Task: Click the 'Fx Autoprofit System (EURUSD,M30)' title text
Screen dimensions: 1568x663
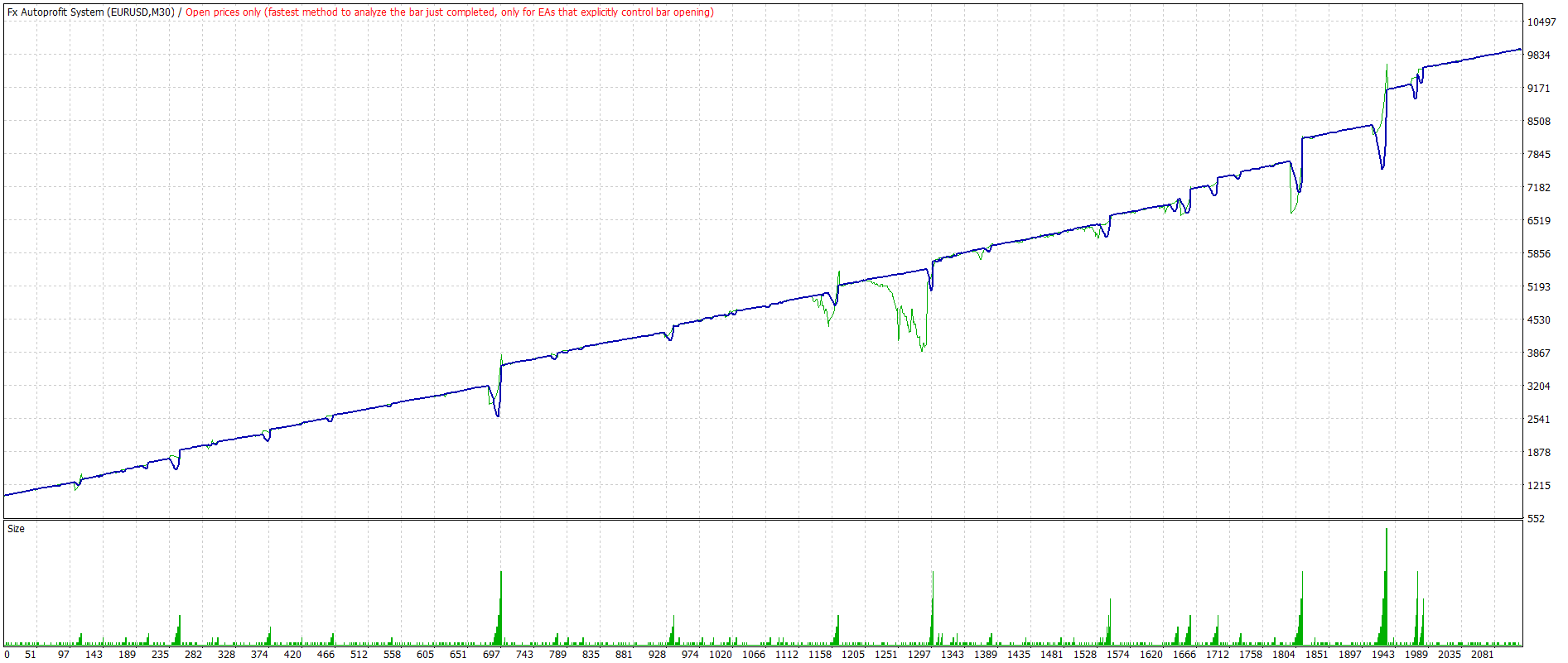Action: tap(91, 12)
